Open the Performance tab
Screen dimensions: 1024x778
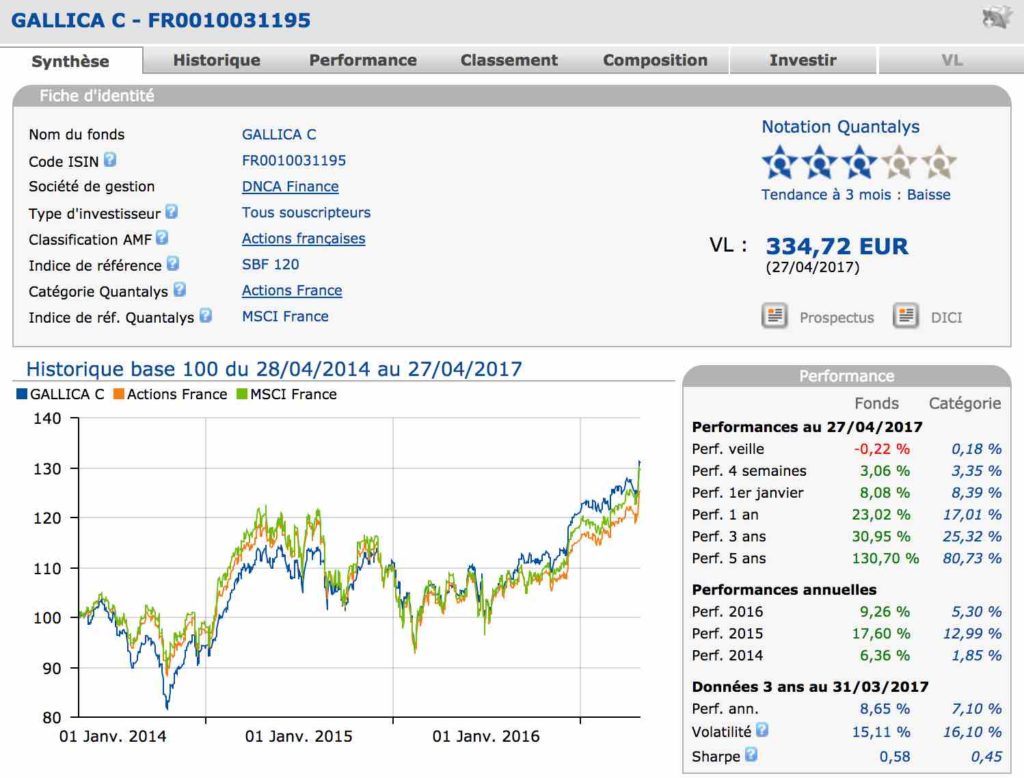click(362, 60)
